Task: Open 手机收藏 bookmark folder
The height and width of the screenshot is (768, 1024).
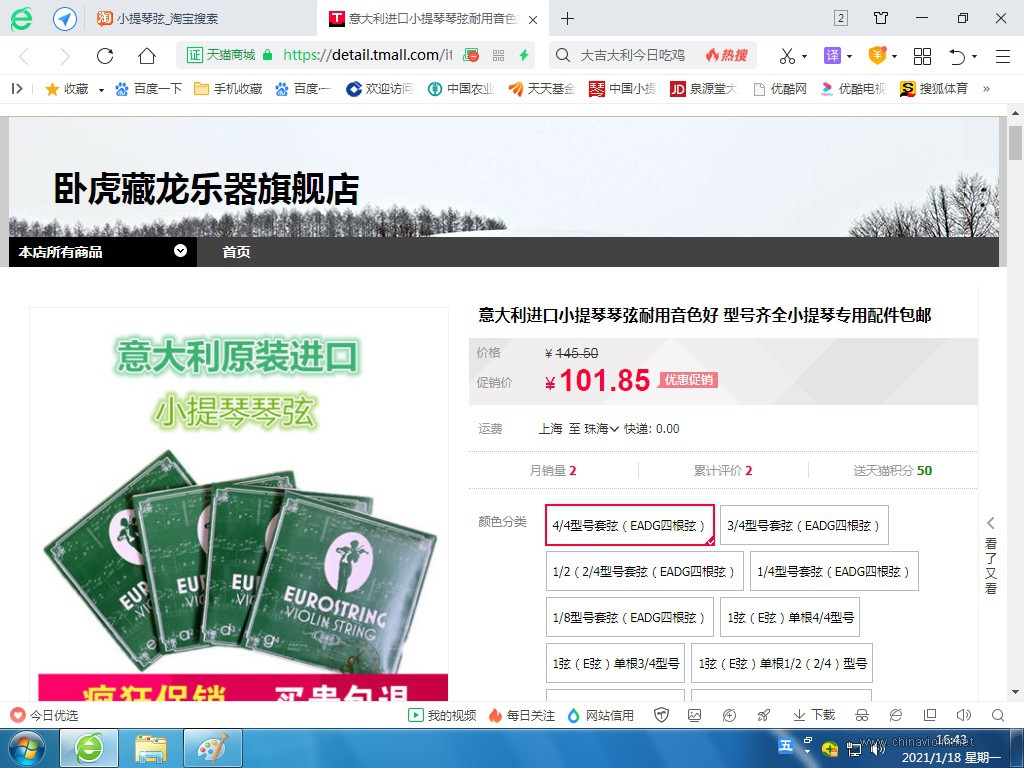Action: pyautogui.click(x=229, y=89)
